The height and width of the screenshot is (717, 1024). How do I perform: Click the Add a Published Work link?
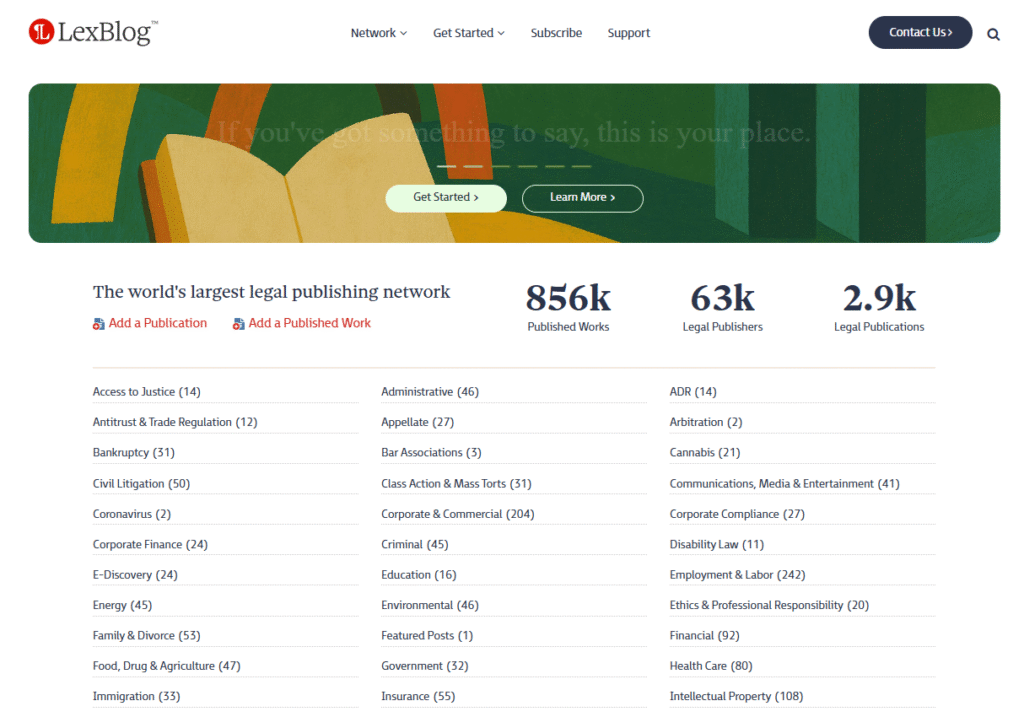coord(310,323)
